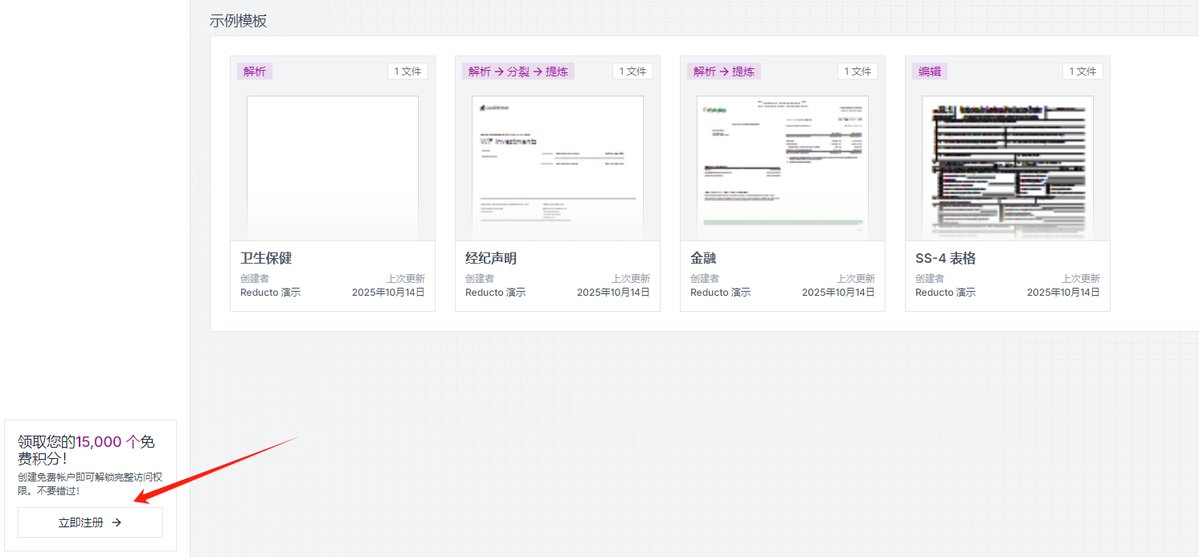Click the 1 文件 badge on 卫生保健 card
The image size is (1199, 557).
[408, 71]
